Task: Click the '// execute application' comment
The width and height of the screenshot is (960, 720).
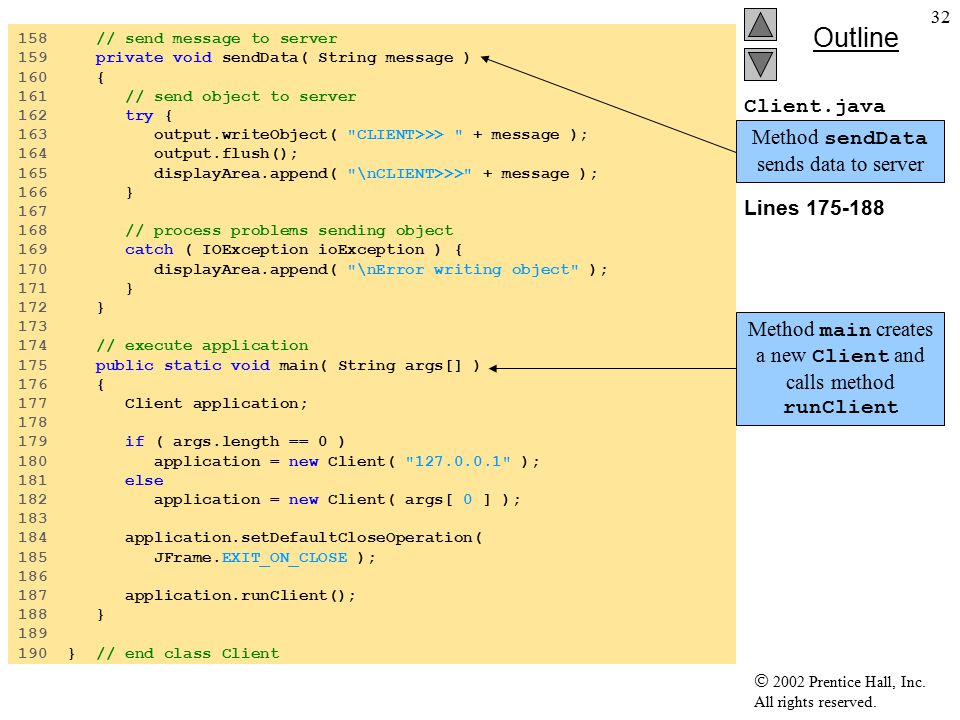Action: [202, 346]
